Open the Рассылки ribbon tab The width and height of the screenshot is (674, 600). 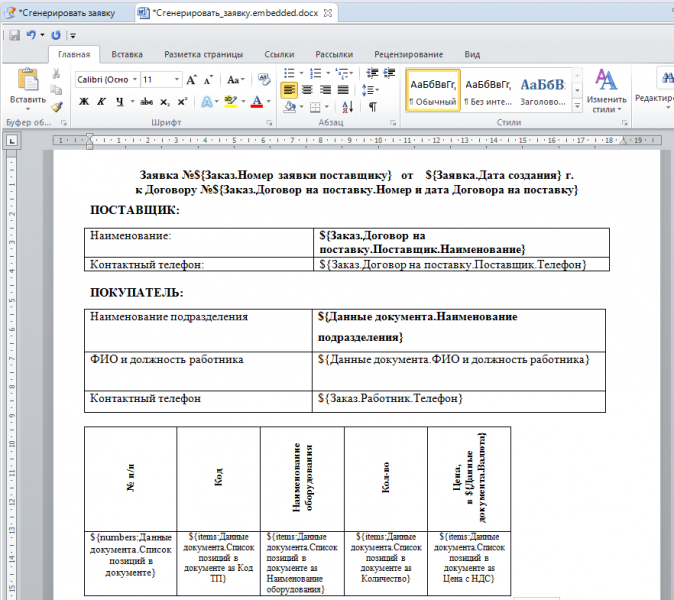point(334,55)
